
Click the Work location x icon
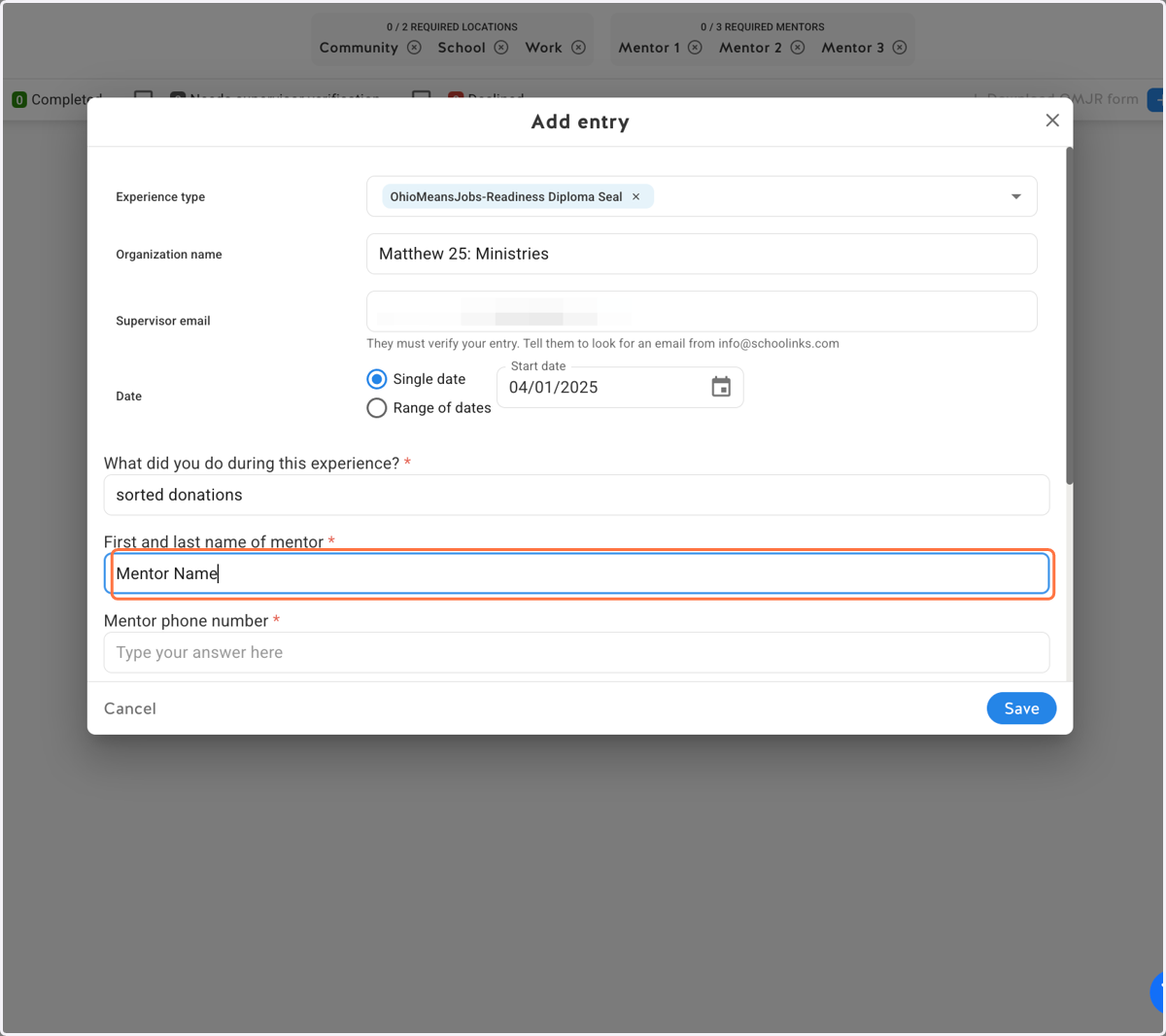click(579, 48)
